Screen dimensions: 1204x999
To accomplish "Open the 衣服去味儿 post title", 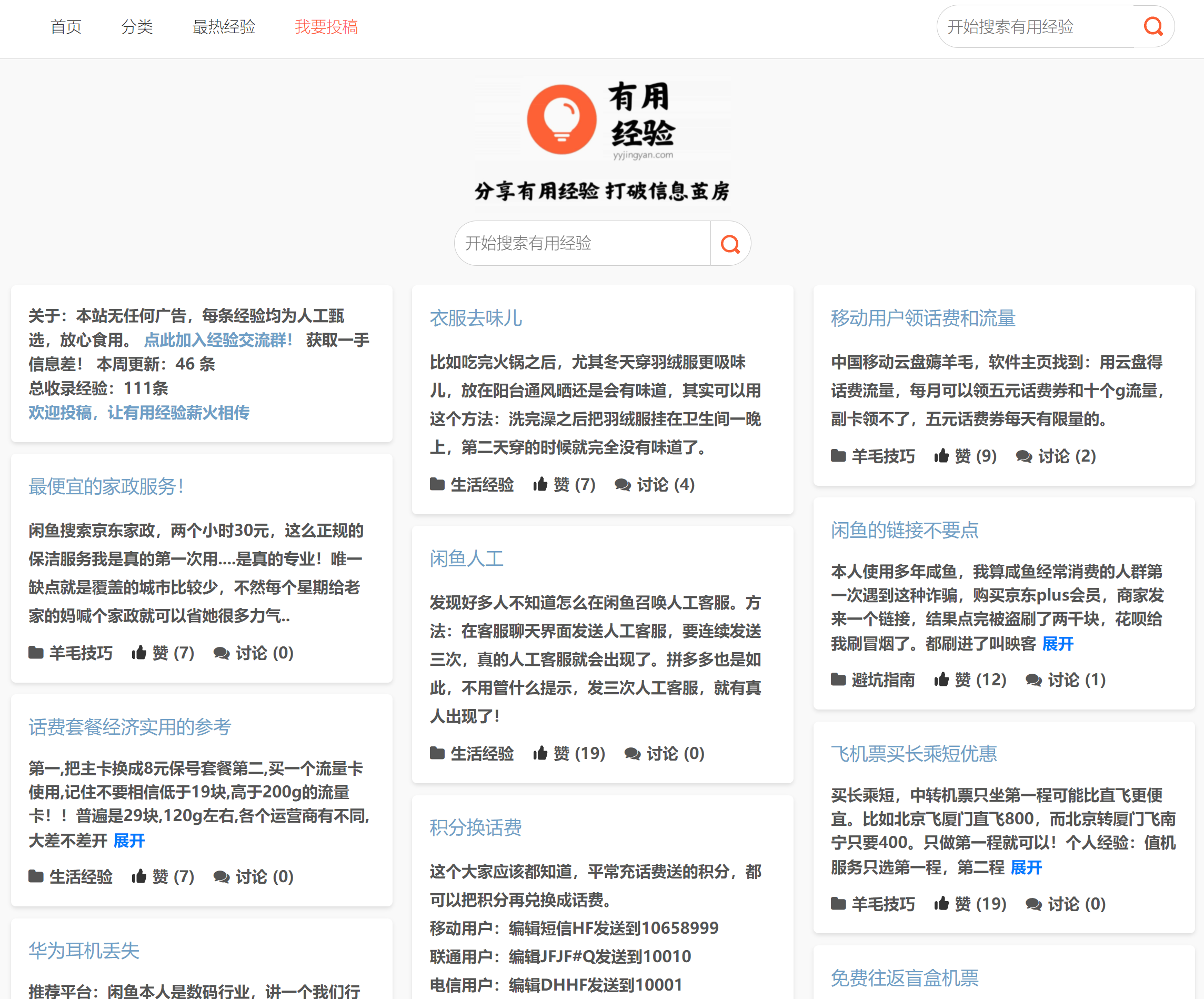I will 476,318.
